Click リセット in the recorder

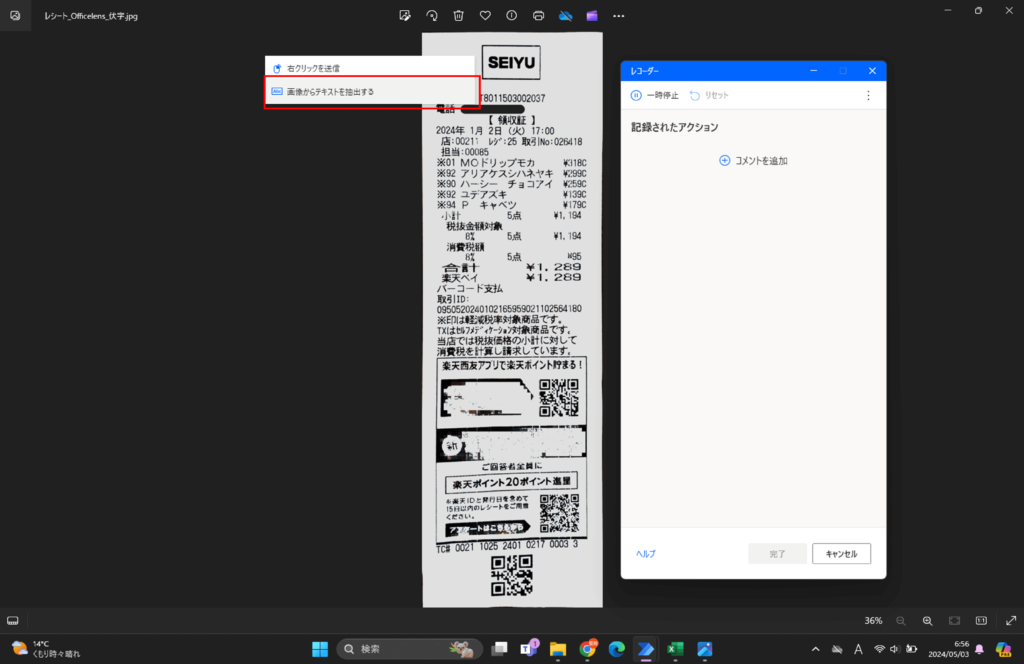click(709, 95)
